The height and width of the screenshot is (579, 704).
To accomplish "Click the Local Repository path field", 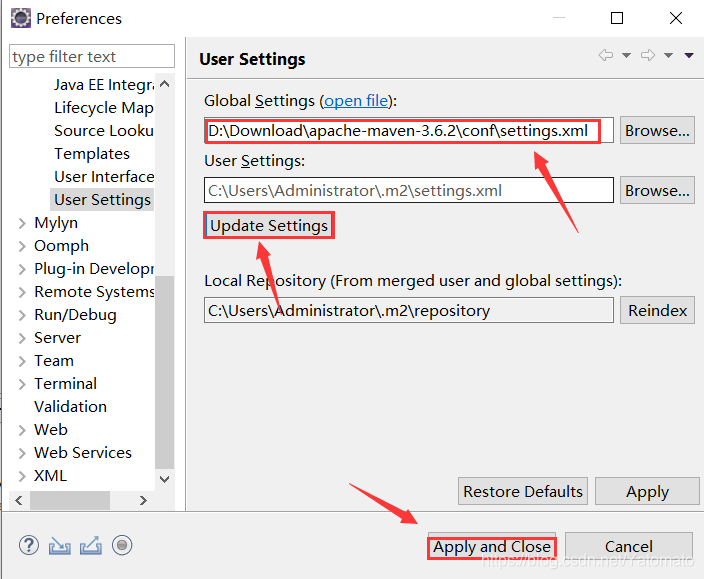I will click(x=409, y=310).
